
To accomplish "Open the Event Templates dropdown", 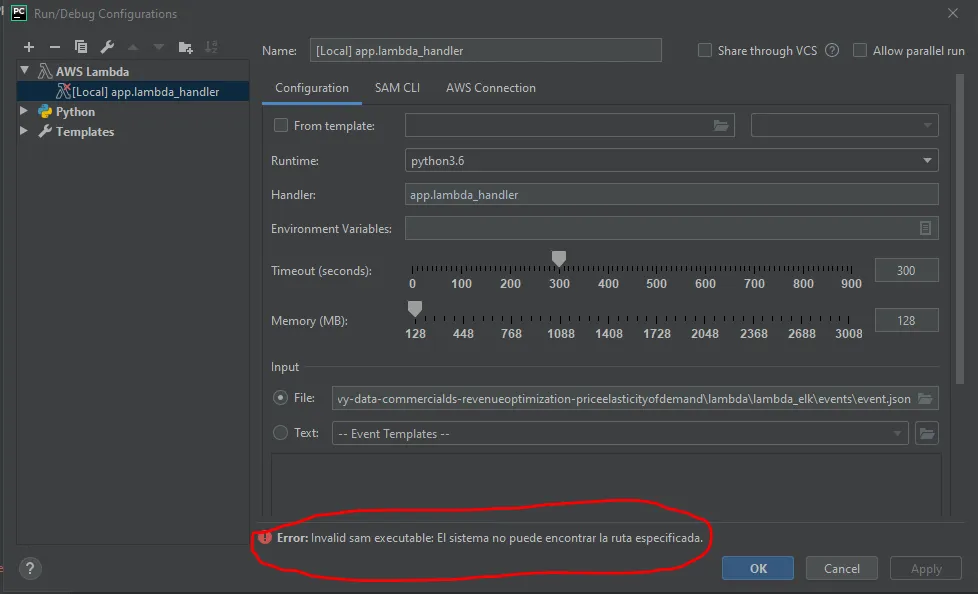I will coord(620,433).
